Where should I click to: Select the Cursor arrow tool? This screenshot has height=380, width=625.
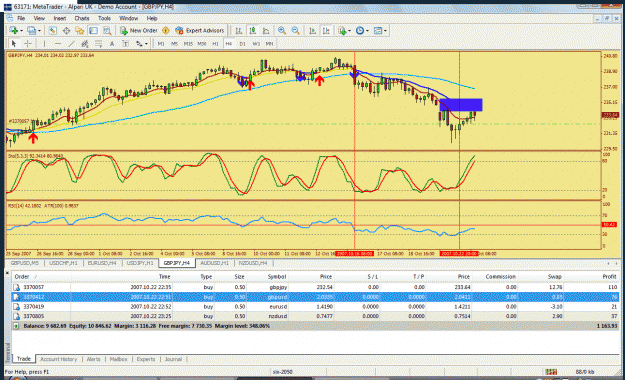14,43
